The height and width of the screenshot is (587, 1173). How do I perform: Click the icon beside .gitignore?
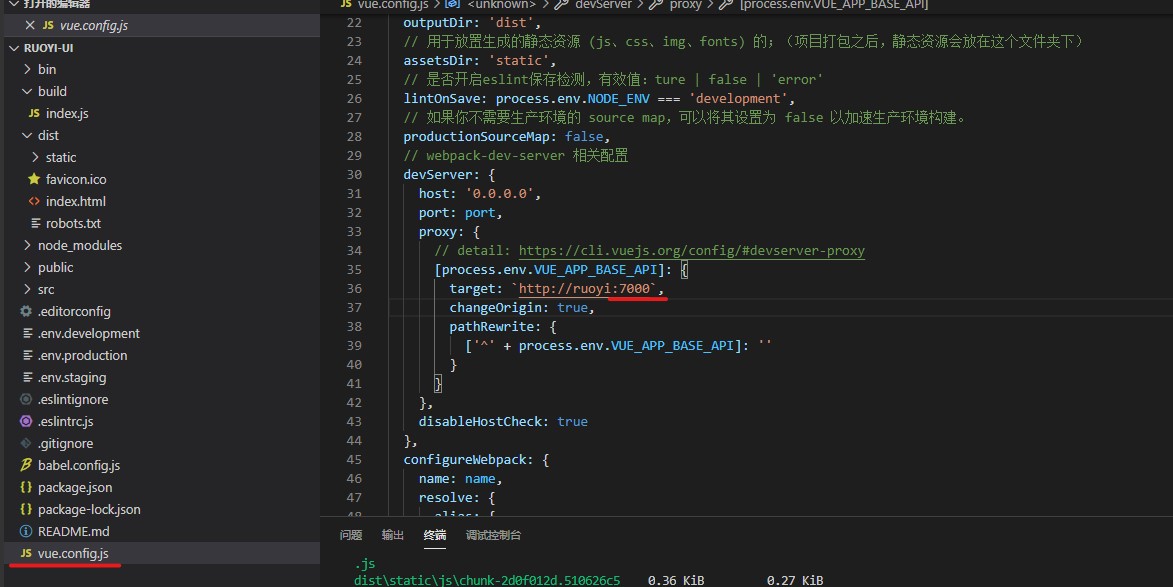click(28, 443)
